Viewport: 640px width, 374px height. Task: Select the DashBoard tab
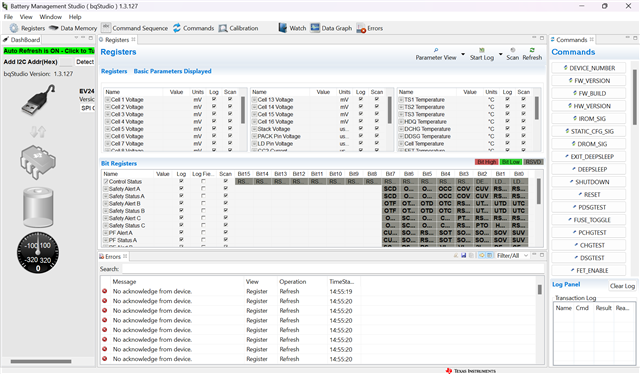[x=21, y=40]
